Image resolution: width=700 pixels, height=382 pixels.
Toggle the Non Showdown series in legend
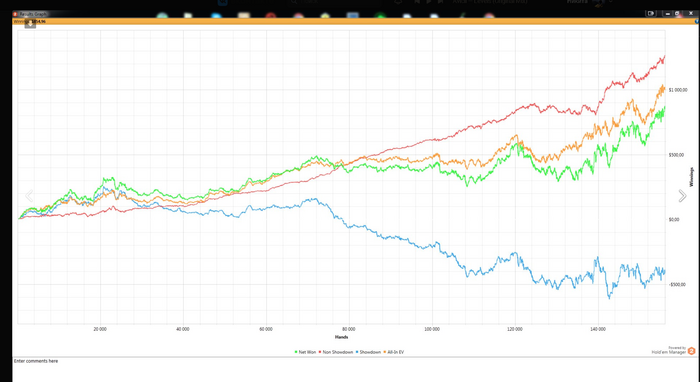(x=336, y=352)
